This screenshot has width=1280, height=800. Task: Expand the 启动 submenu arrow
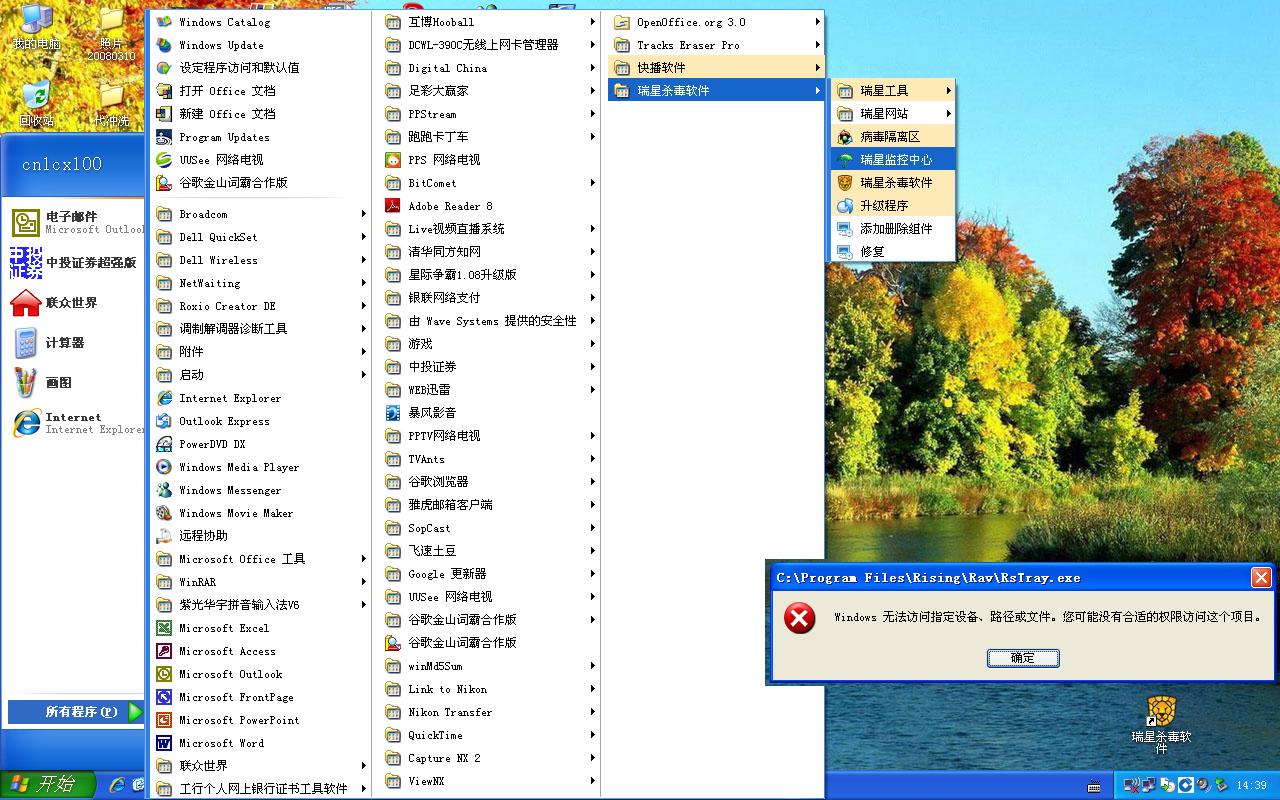(364, 375)
